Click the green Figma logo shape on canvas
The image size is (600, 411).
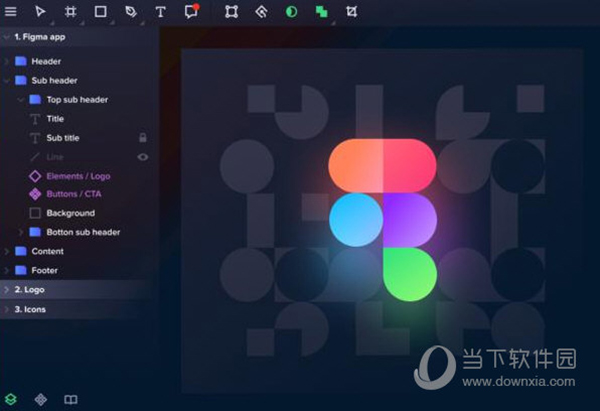coord(408,273)
